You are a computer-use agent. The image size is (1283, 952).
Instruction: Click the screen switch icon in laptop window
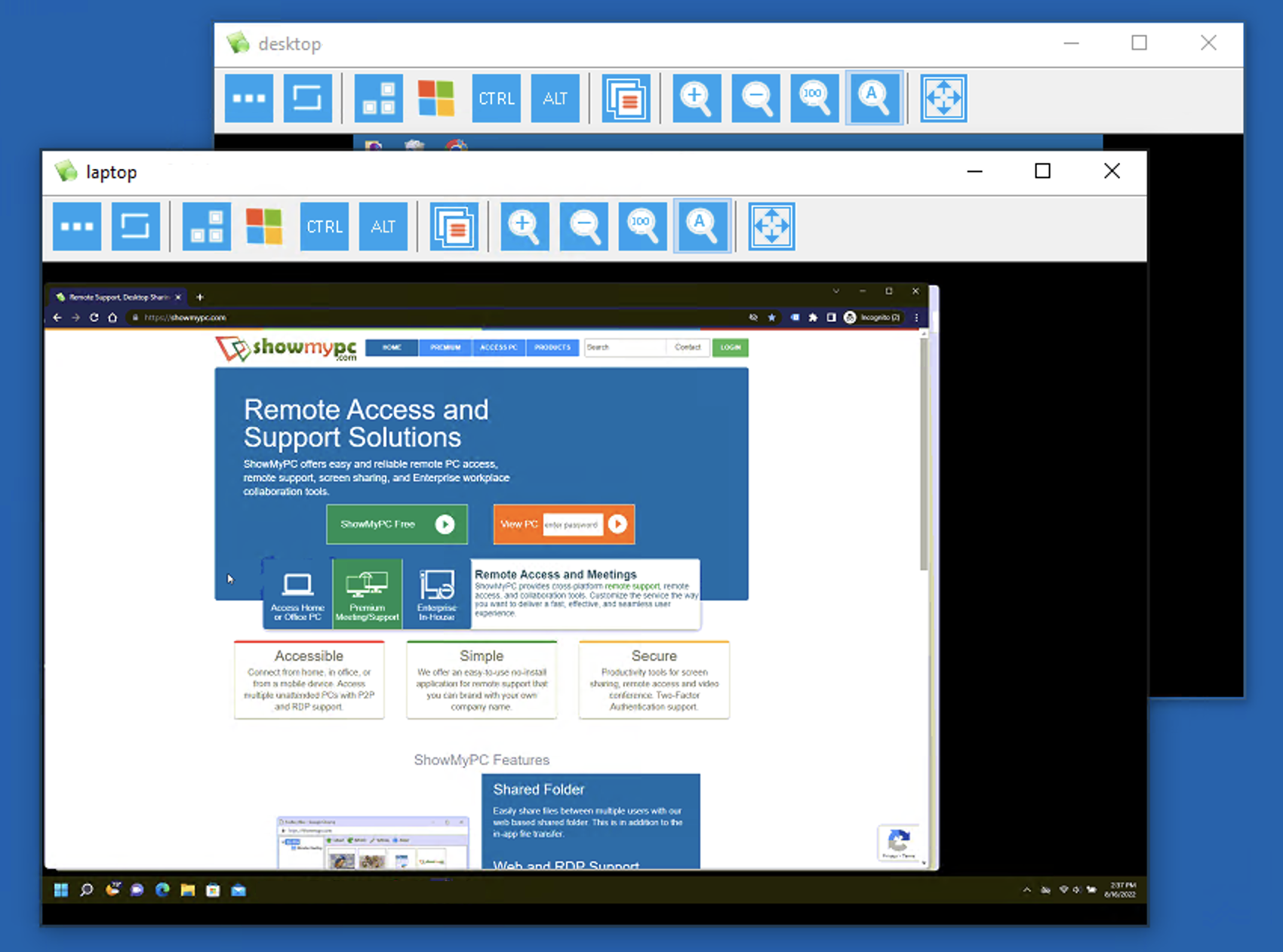tap(136, 226)
